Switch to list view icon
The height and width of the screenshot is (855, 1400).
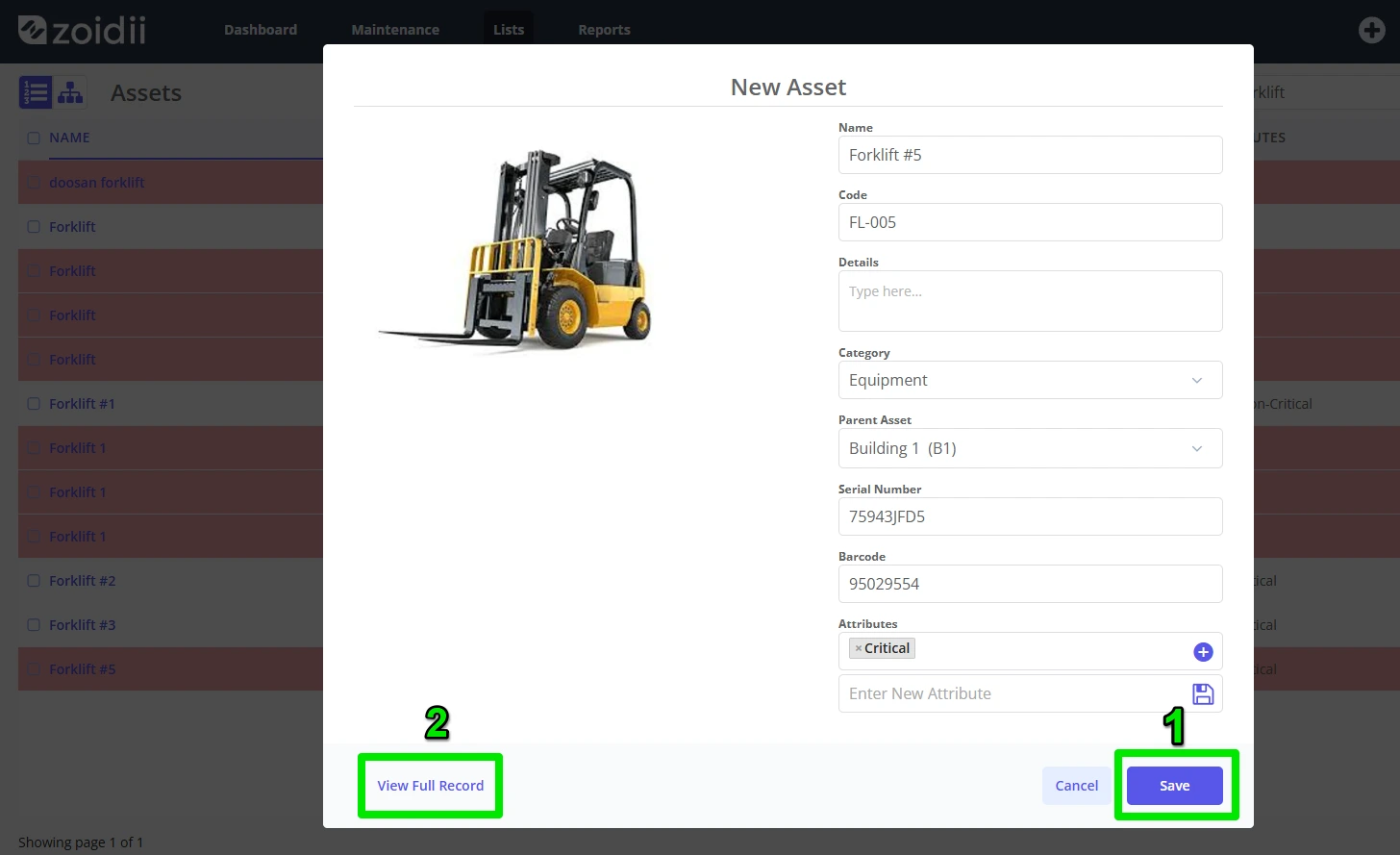click(x=36, y=92)
